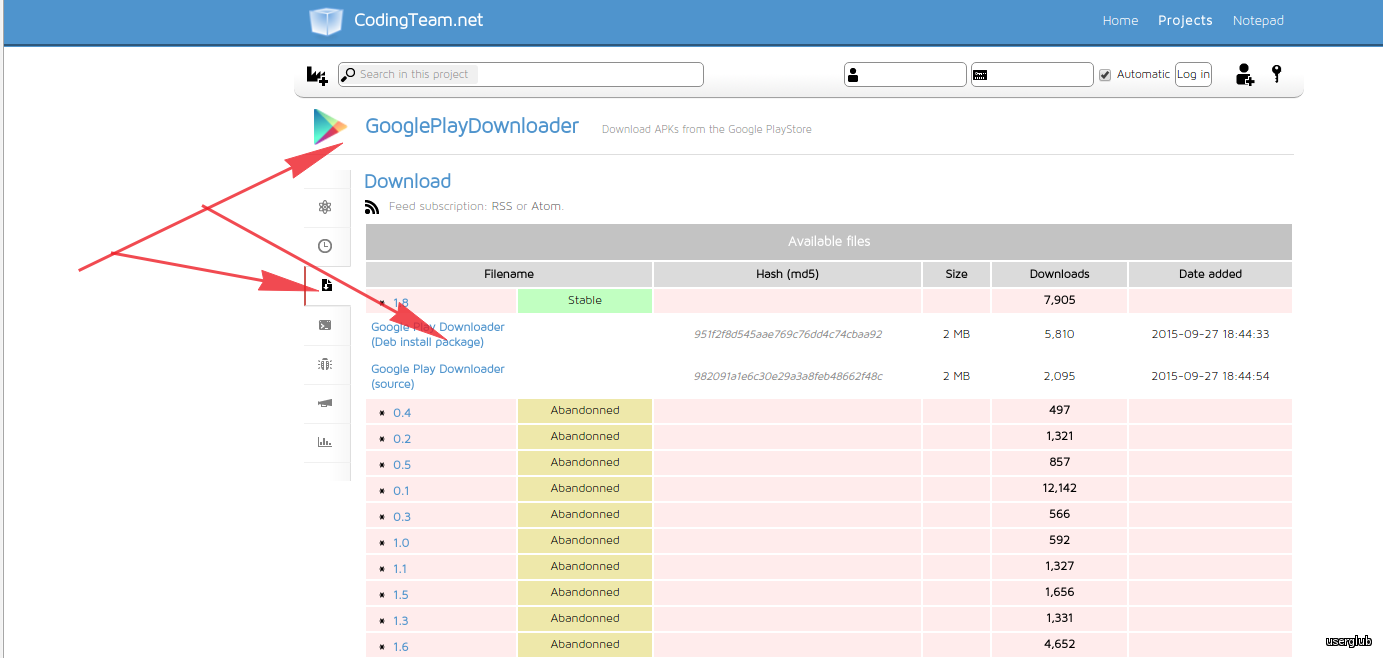Click the Filename column header

(509, 274)
